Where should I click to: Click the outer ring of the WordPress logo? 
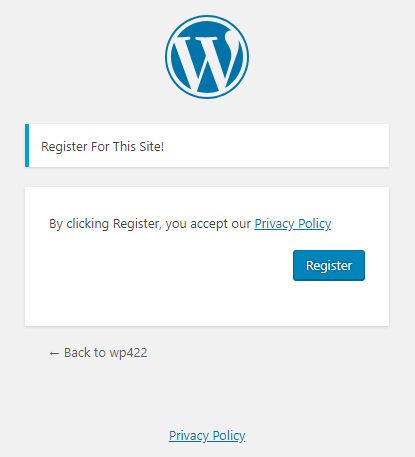click(x=207, y=17)
